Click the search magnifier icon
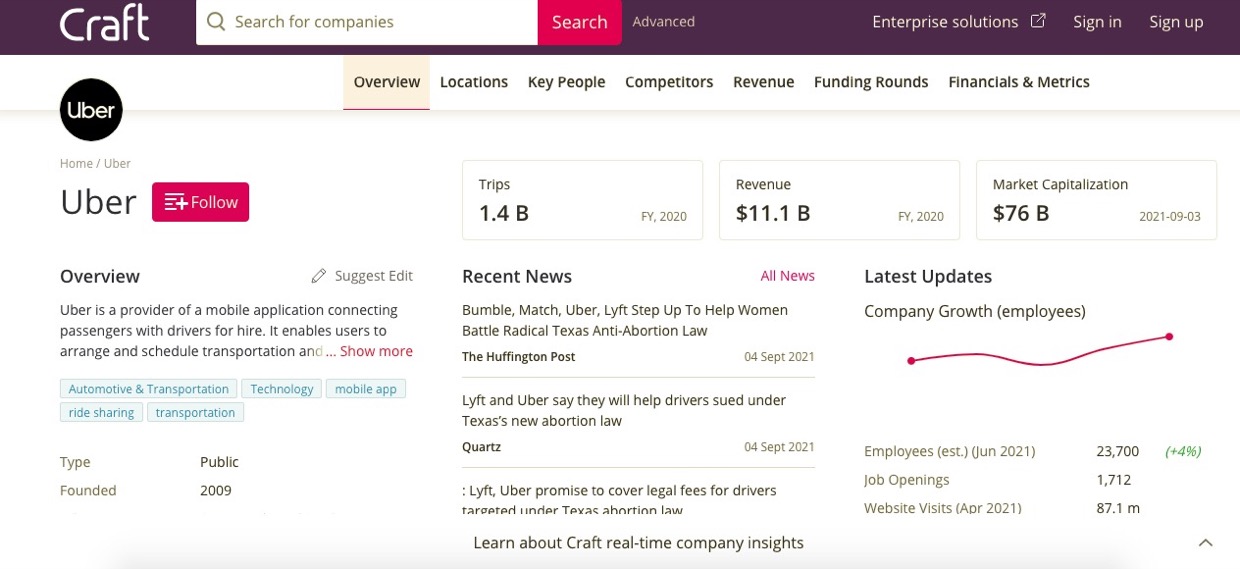This screenshot has height=569, width=1240. (x=215, y=21)
